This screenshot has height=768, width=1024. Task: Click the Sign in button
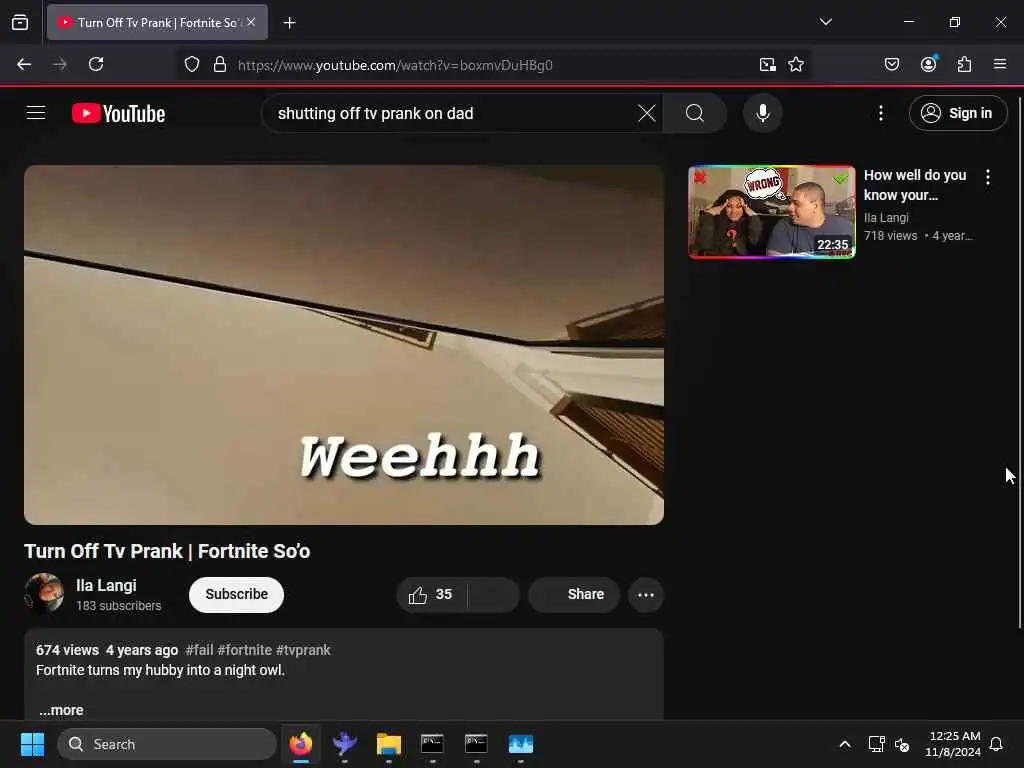957,113
